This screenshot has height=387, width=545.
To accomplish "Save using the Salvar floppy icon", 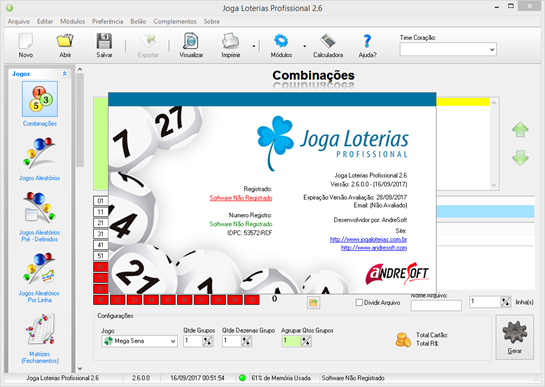I will (x=104, y=45).
